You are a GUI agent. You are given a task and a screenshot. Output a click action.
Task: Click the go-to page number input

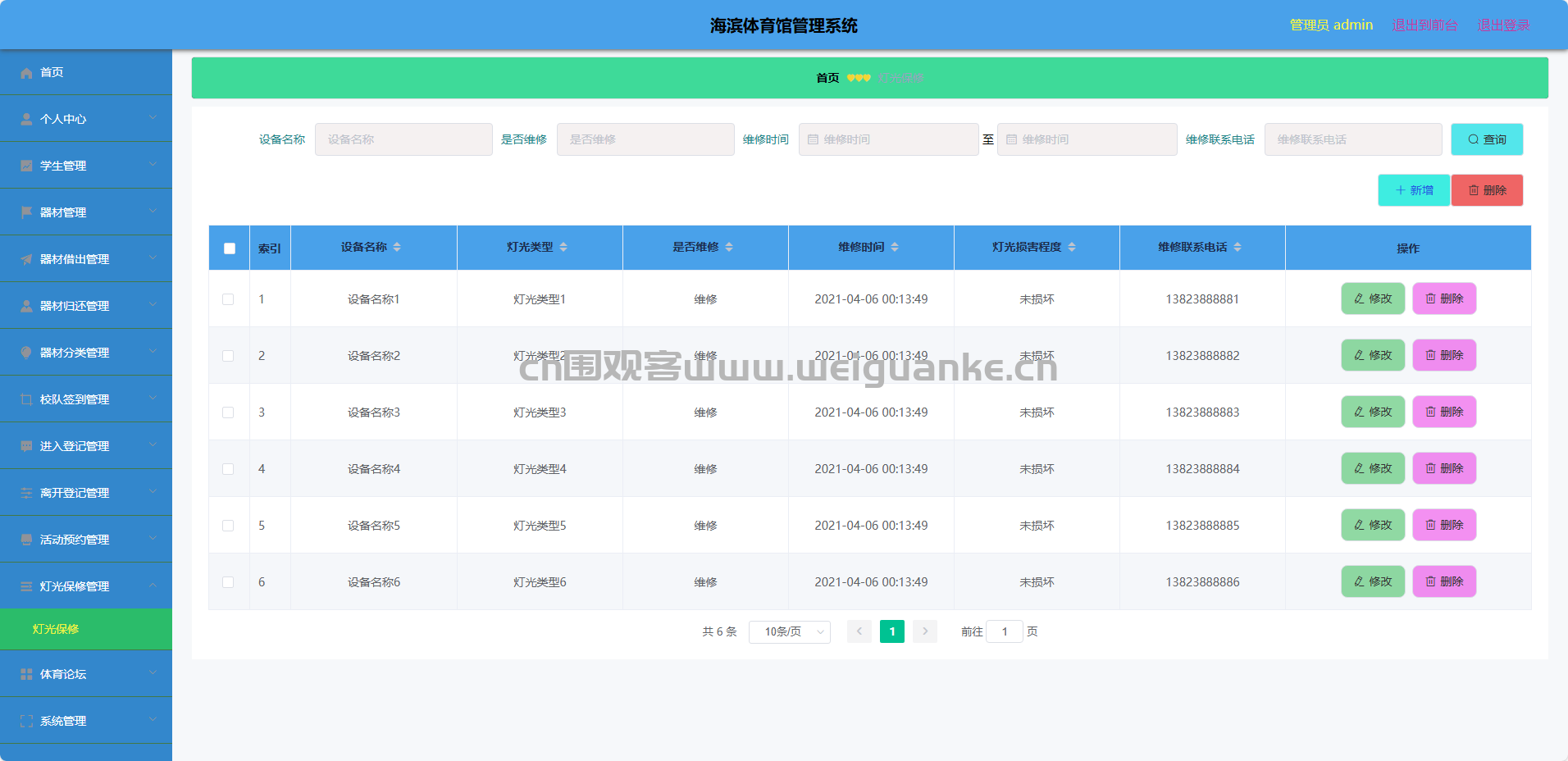(1005, 631)
